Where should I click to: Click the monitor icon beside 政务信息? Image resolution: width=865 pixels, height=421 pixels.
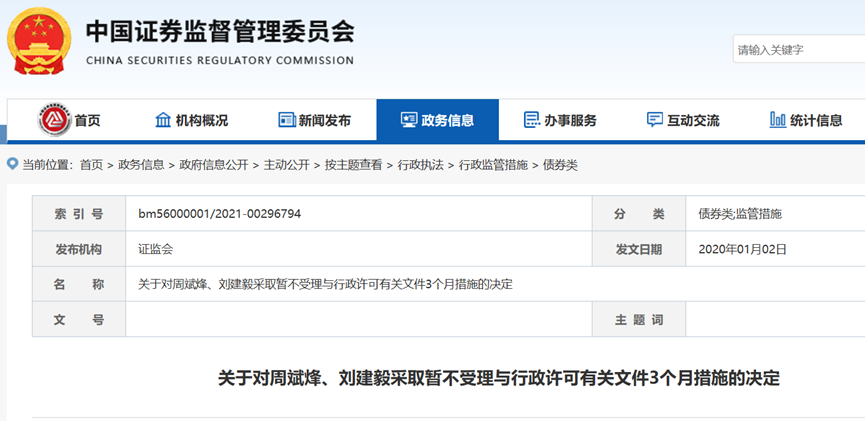(x=409, y=120)
